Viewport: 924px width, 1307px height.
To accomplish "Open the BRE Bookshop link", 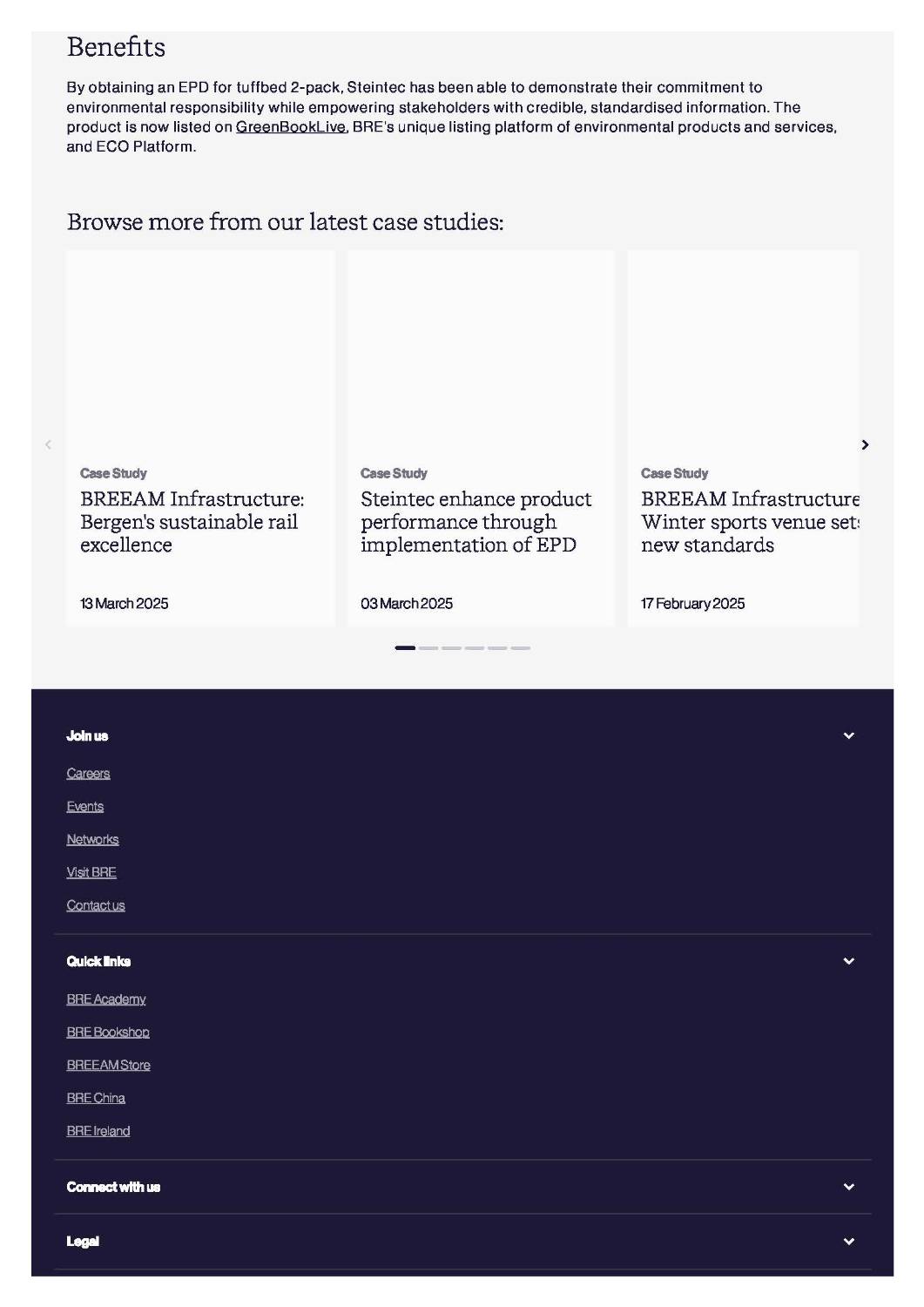I will point(108,1033).
